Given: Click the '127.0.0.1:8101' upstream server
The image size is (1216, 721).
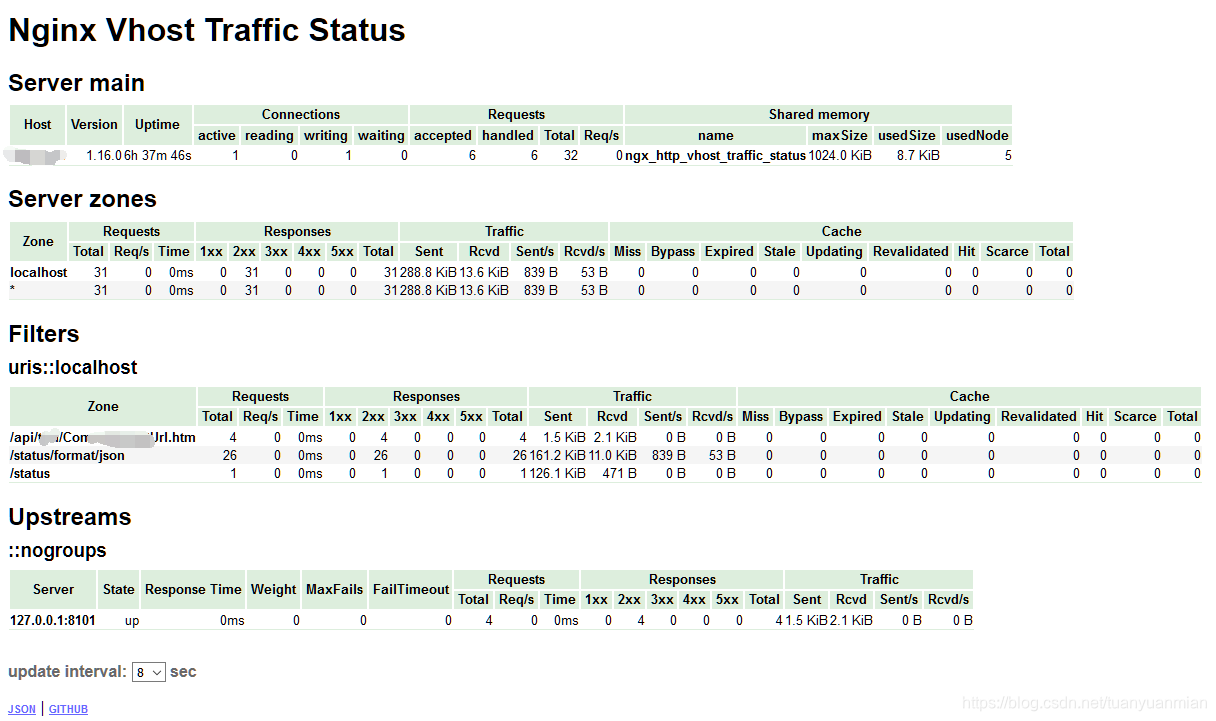Looking at the screenshot, I should click(x=53, y=620).
